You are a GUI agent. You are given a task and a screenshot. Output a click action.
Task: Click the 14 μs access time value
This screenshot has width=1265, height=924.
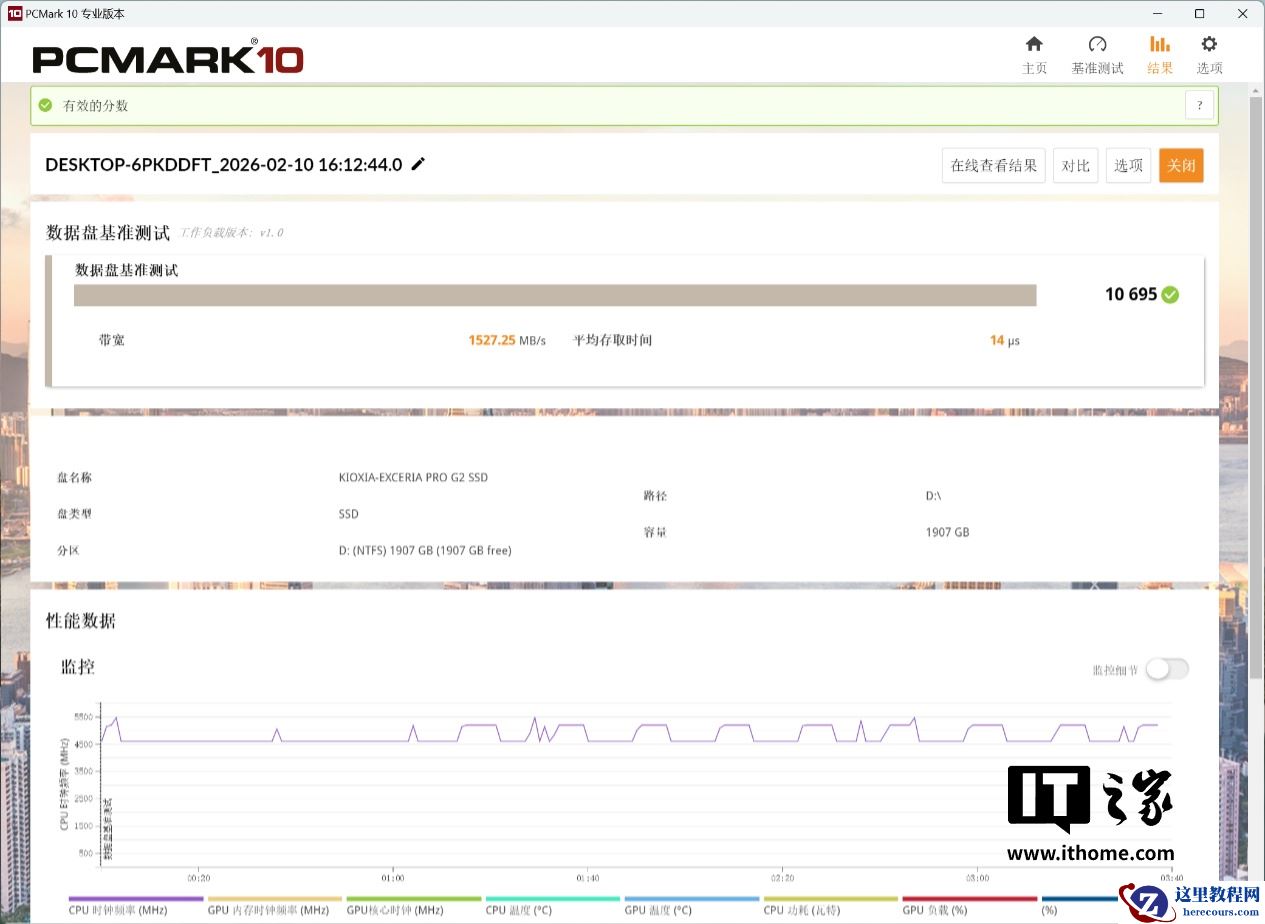(x=1005, y=340)
